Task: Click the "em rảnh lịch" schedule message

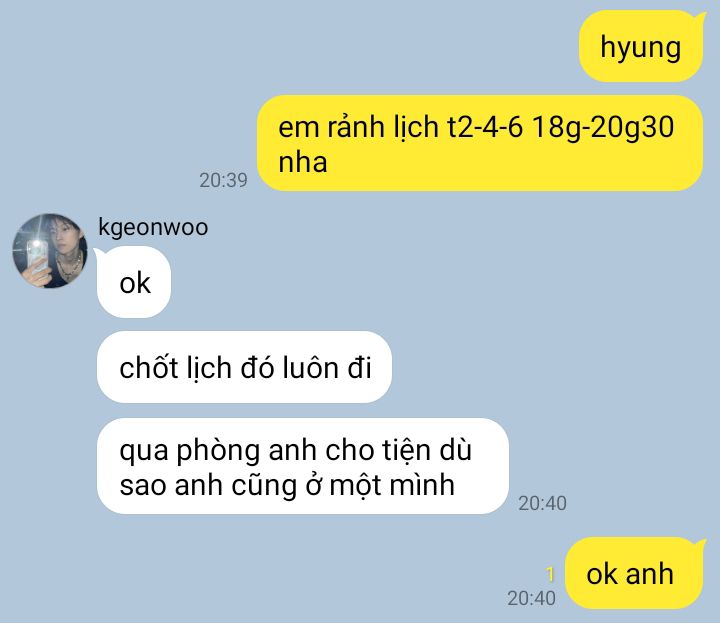Action: click(x=480, y=143)
